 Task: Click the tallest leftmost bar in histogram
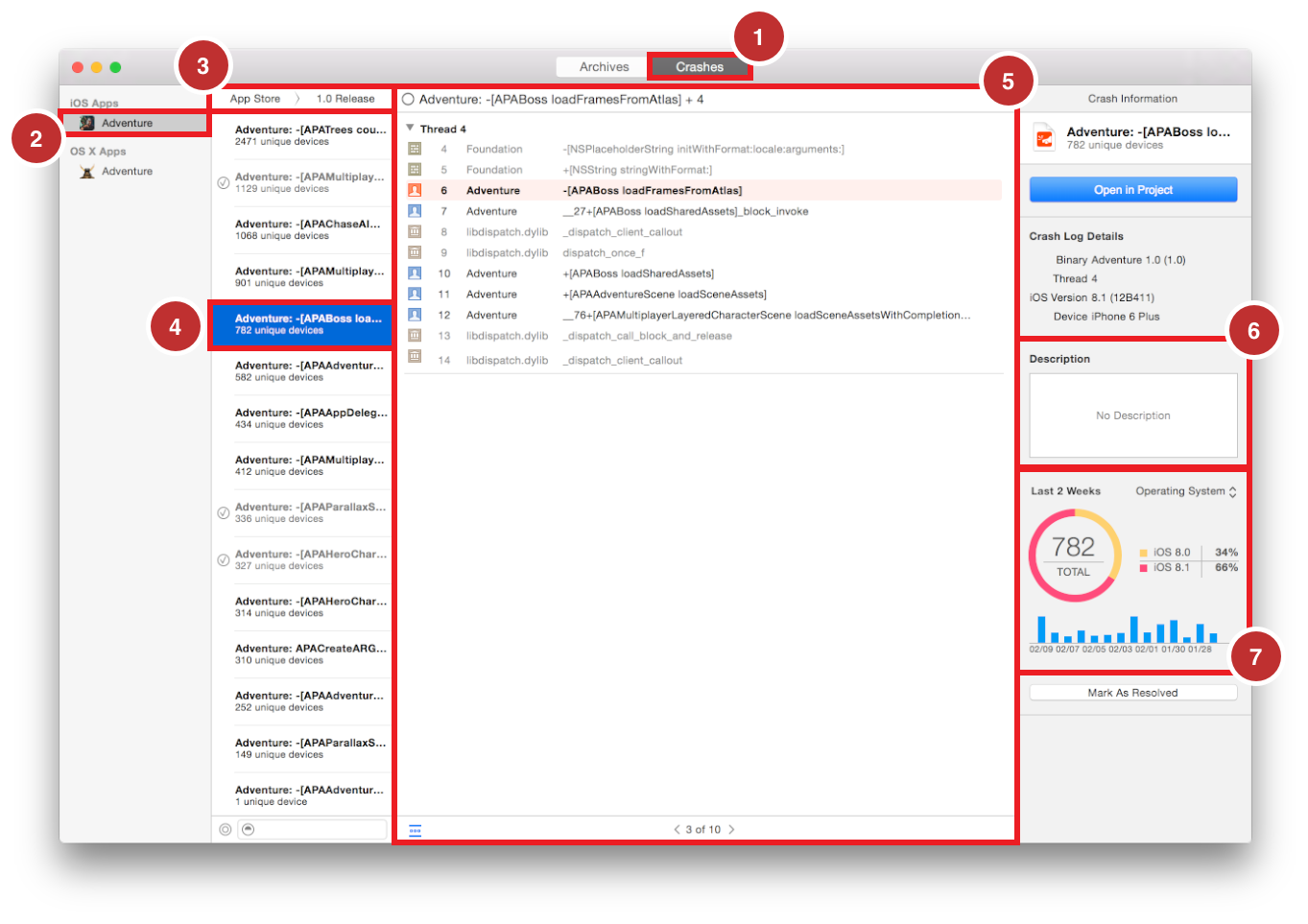click(x=1041, y=629)
